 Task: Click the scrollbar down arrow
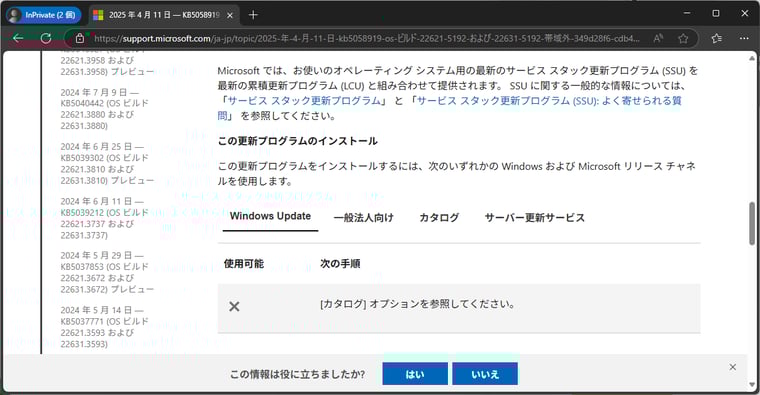click(x=752, y=385)
